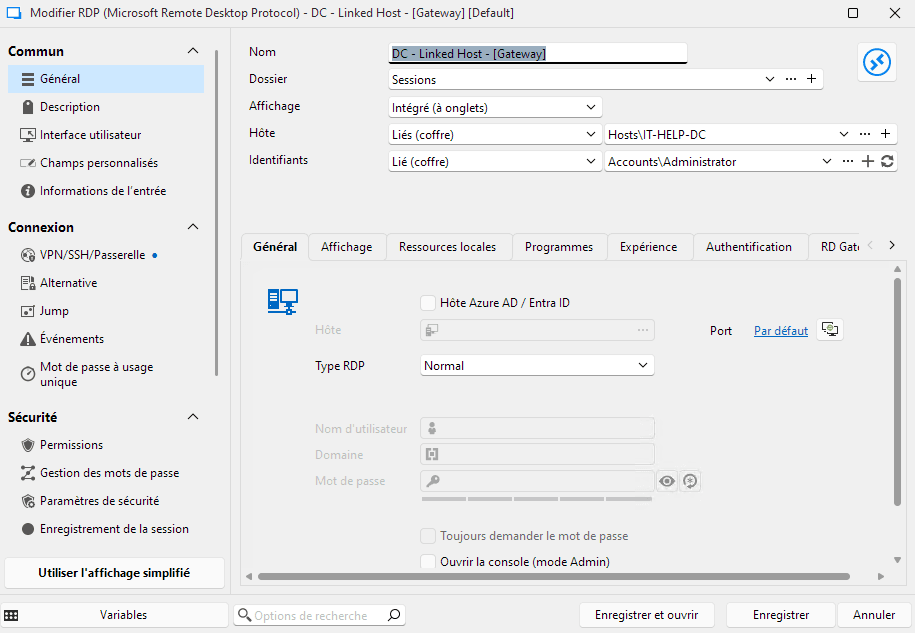Generate a new password with the circular icon
Screen dimensions: 915x633
[689, 481]
